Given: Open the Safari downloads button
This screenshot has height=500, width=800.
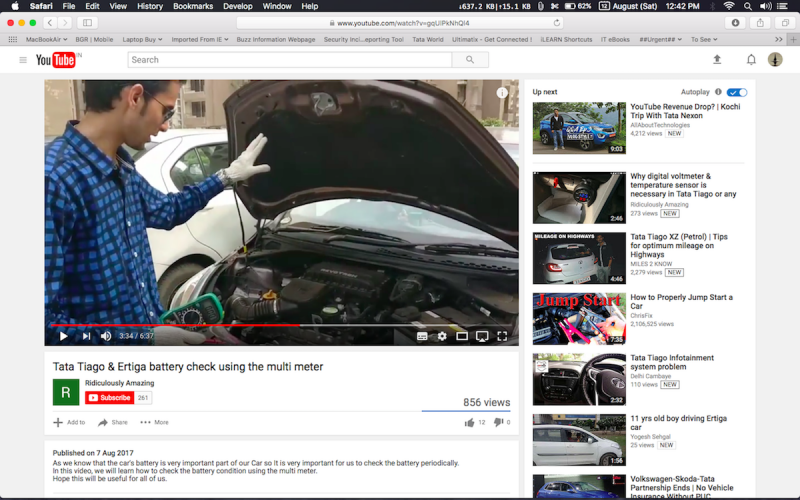Looking at the screenshot, I should click(x=735, y=22).
